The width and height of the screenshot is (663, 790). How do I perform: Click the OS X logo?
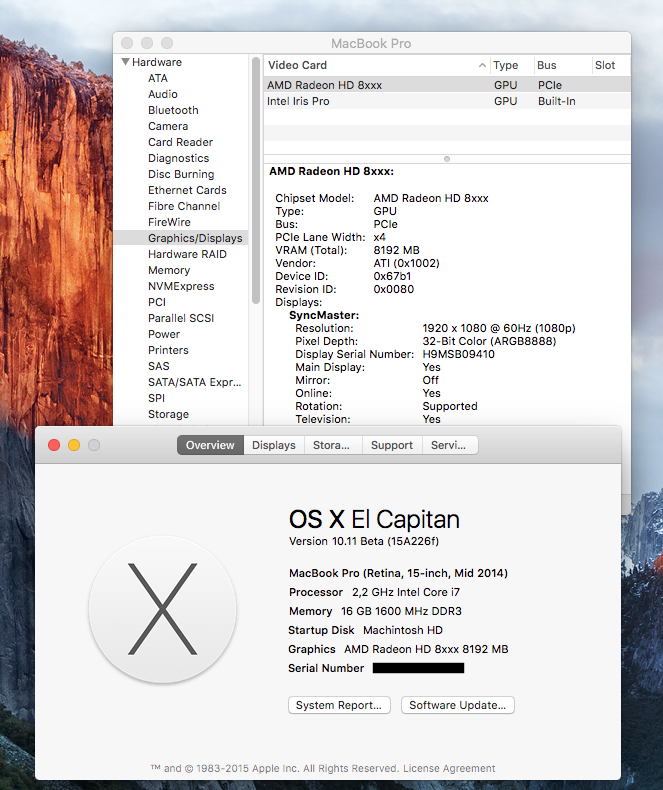[x=162, y=609]
